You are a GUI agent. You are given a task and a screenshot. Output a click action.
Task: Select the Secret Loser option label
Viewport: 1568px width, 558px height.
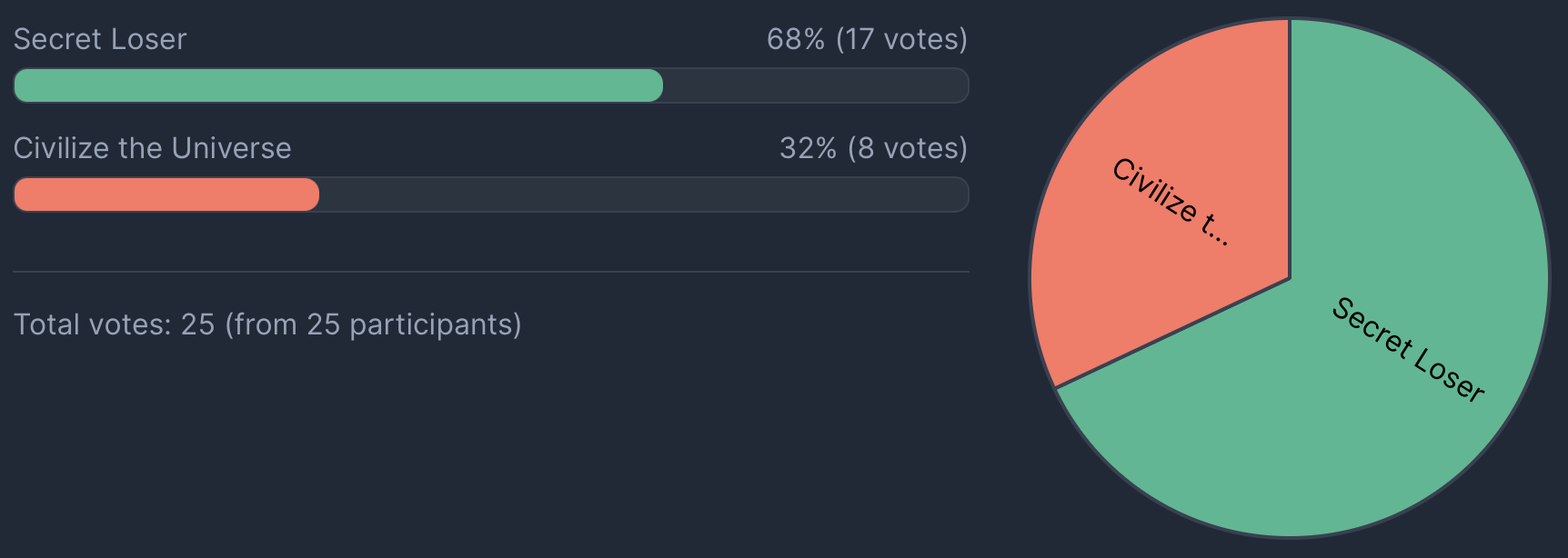point(100,39)
